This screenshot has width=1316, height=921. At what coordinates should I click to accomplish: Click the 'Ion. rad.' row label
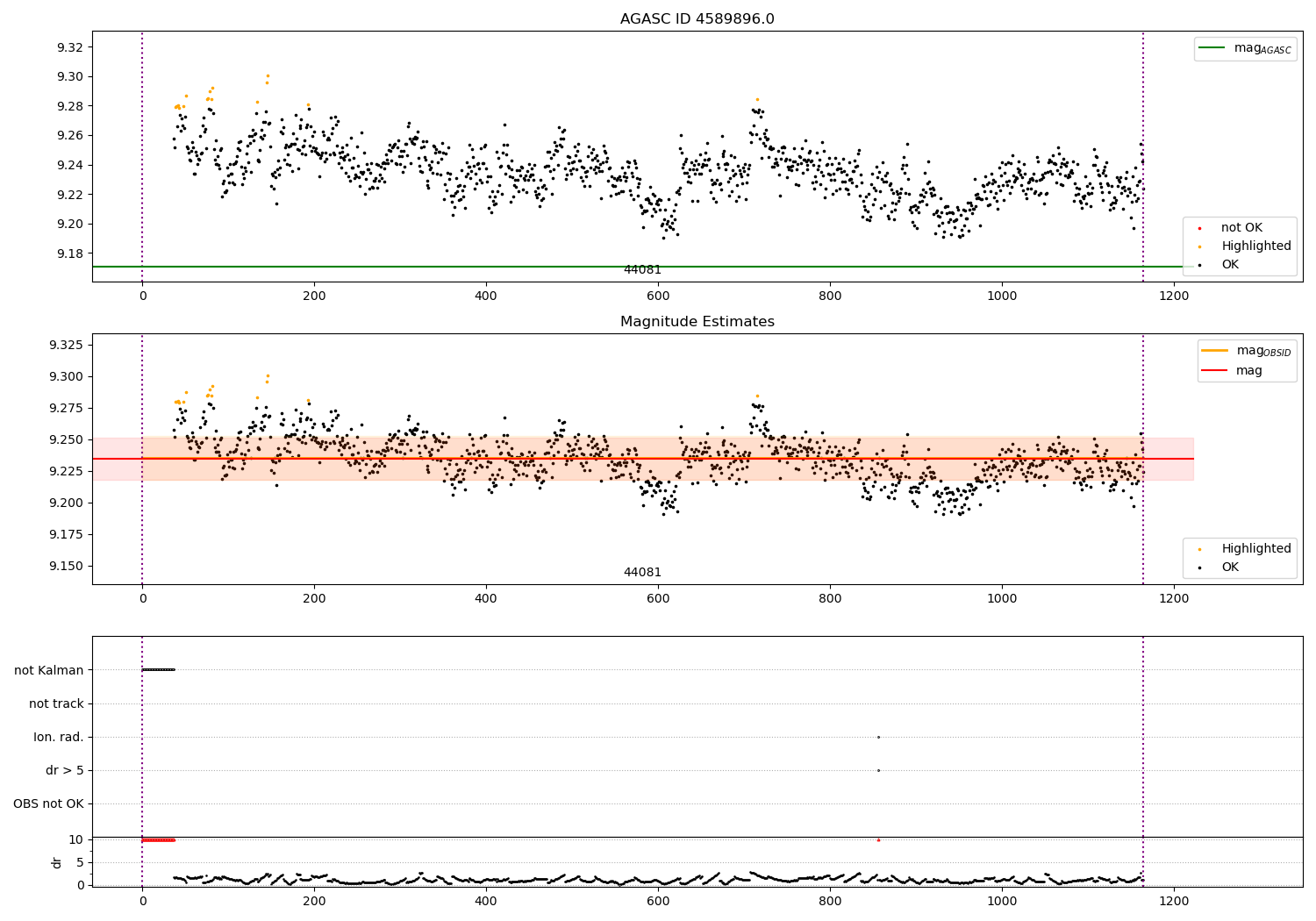point(59,737)
